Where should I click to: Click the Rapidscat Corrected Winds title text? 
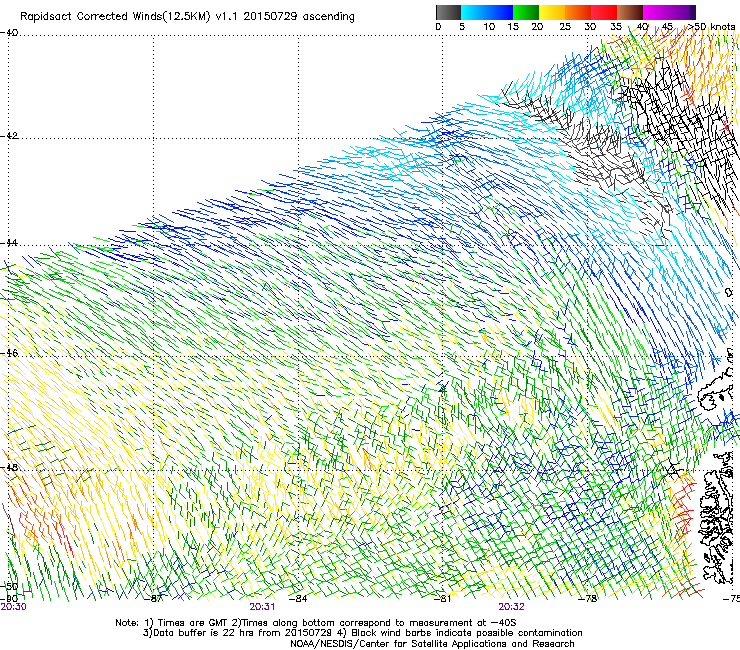[187, 16]
